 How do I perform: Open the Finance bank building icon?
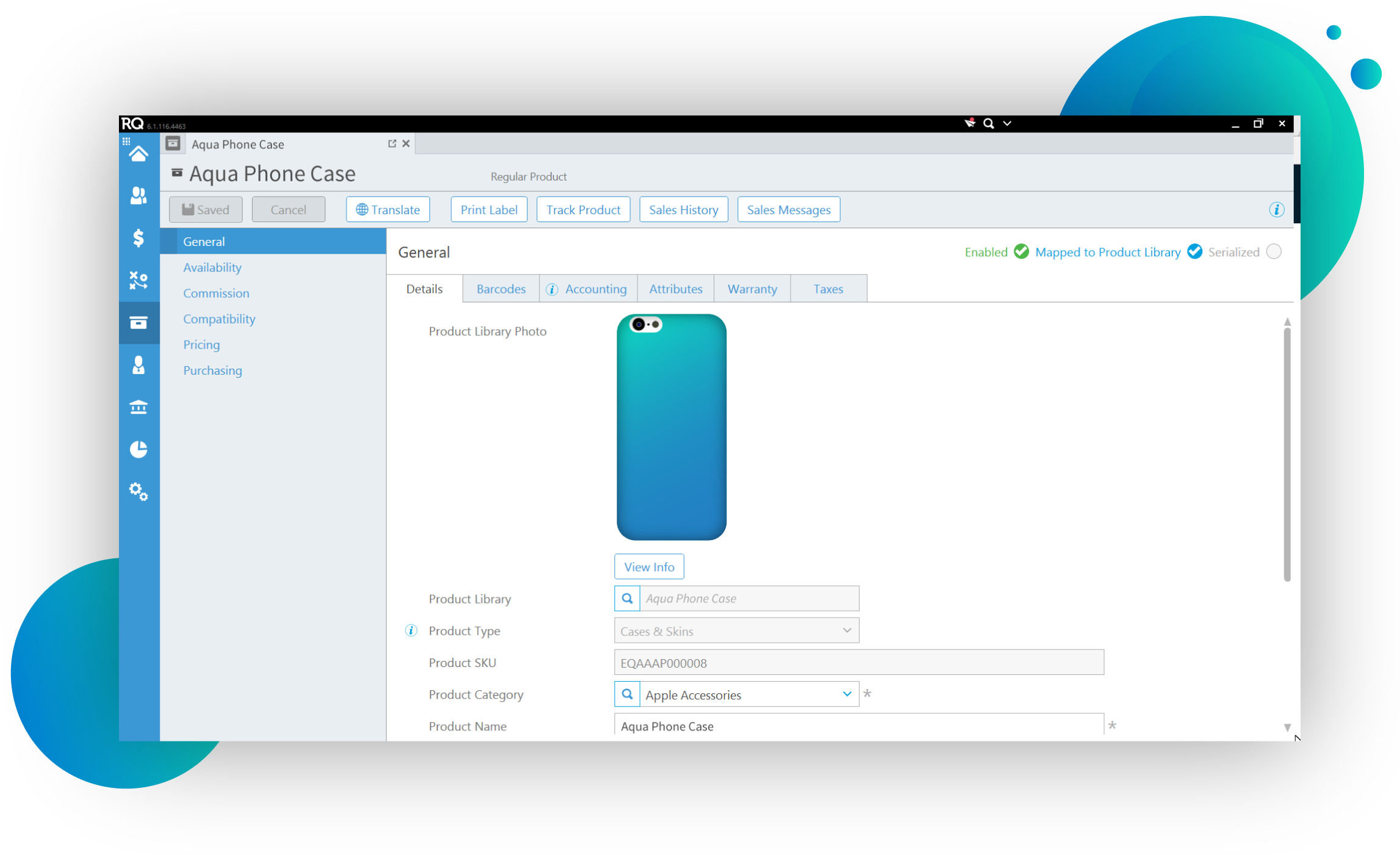point(138,407)
